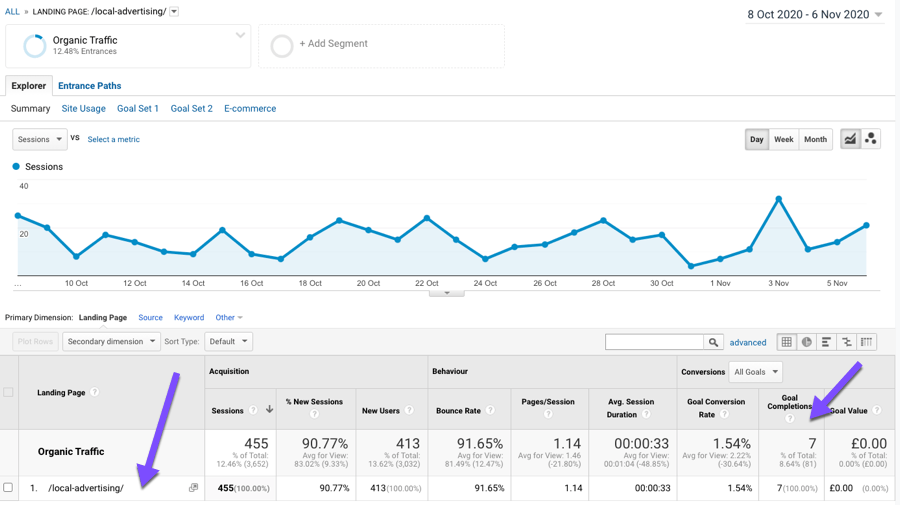Tick the /local-advertising/ row checkbox
This screenshot has height=505, width=900.
[x=8, y=488]
